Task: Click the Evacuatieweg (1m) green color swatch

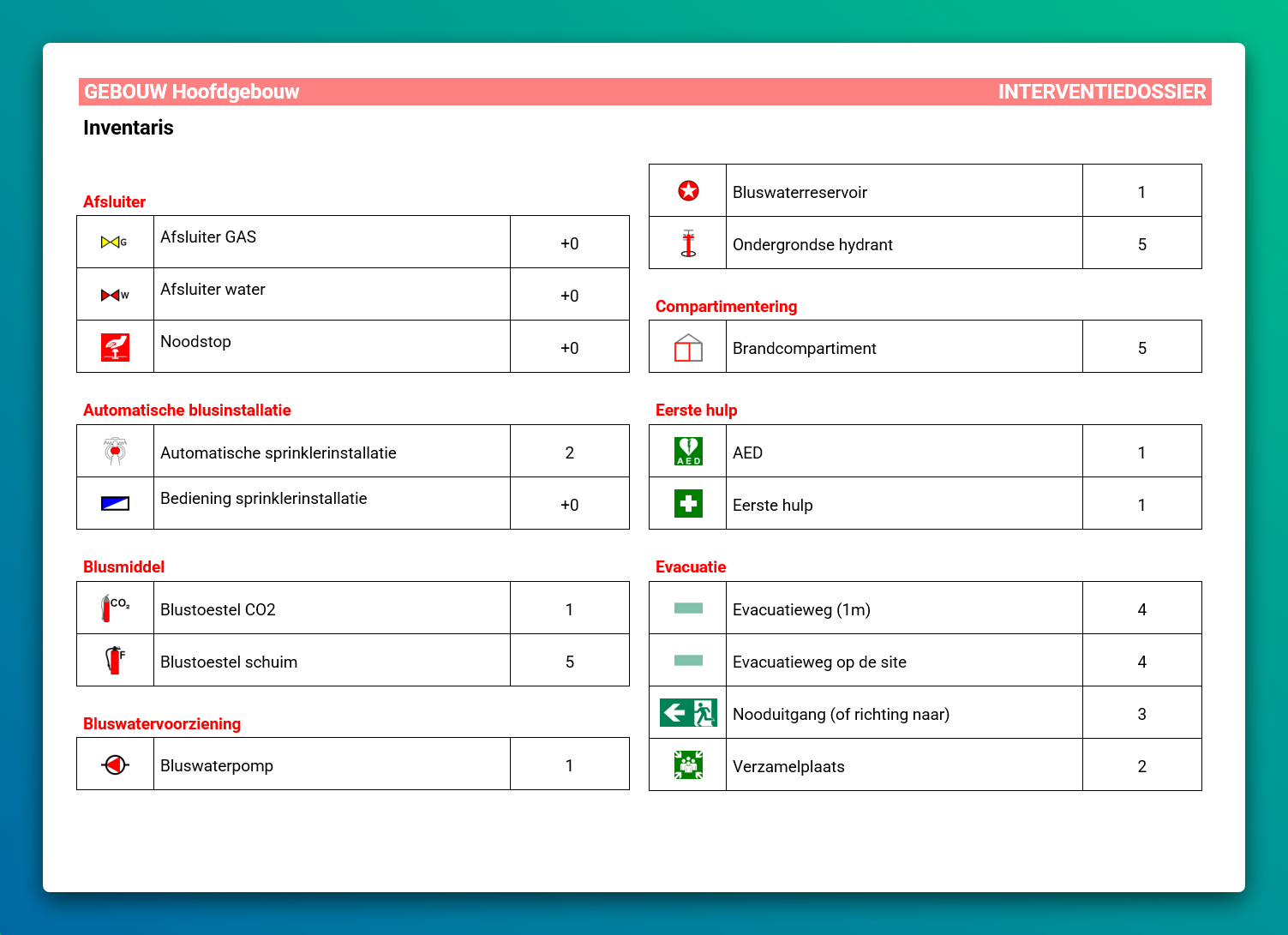Action: coord(688,608)
